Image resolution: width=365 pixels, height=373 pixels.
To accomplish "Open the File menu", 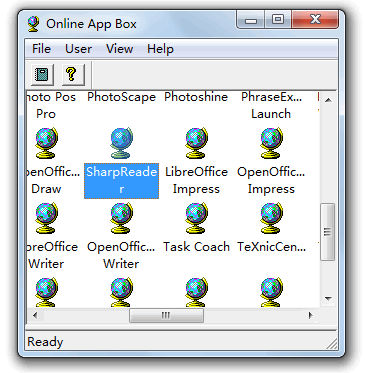I will click(41, 49).
